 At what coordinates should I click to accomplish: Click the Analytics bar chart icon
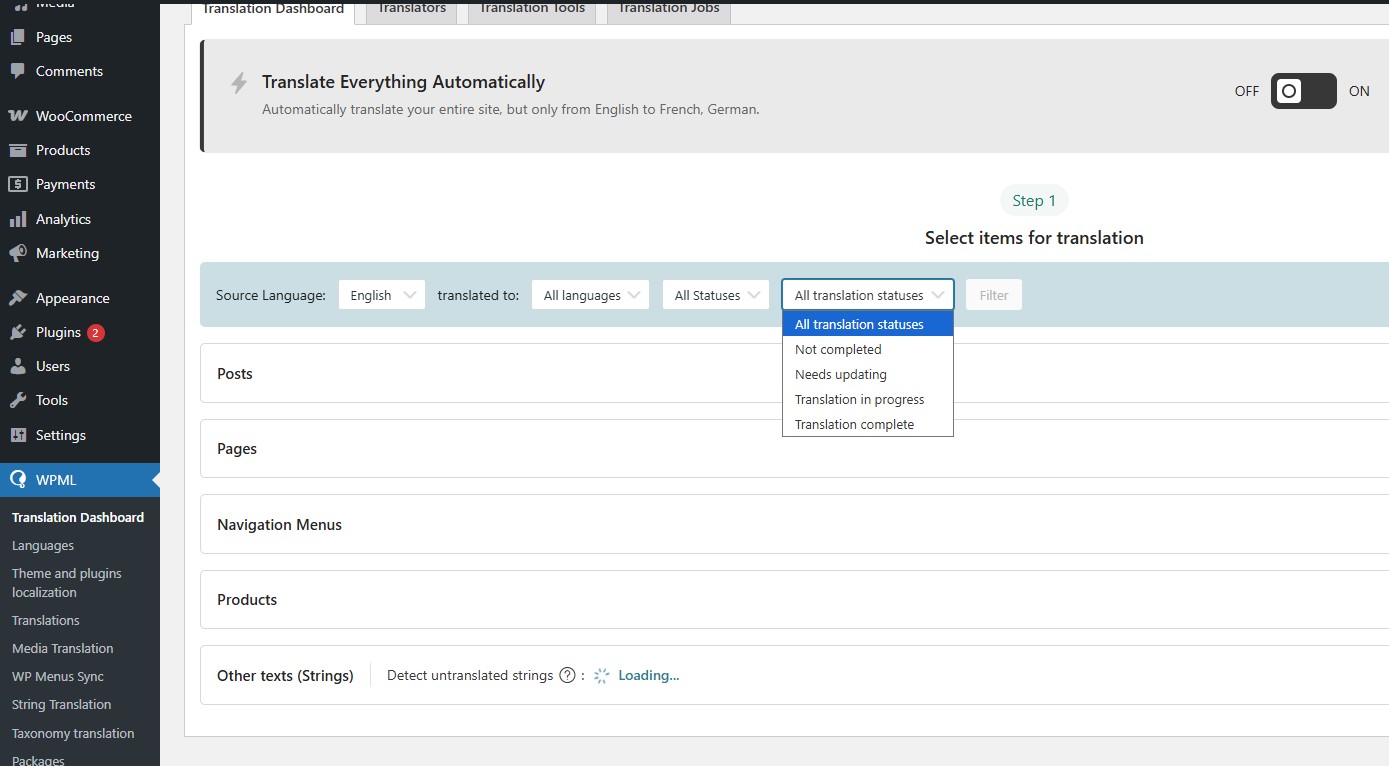(18, 219)
